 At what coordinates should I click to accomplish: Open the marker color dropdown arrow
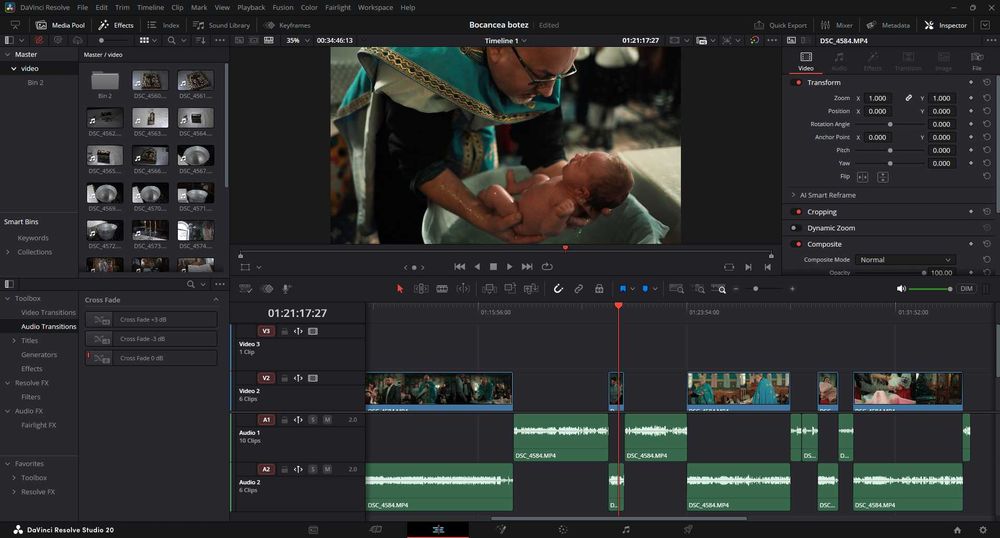pyautogui.click(x=655, y=289)
